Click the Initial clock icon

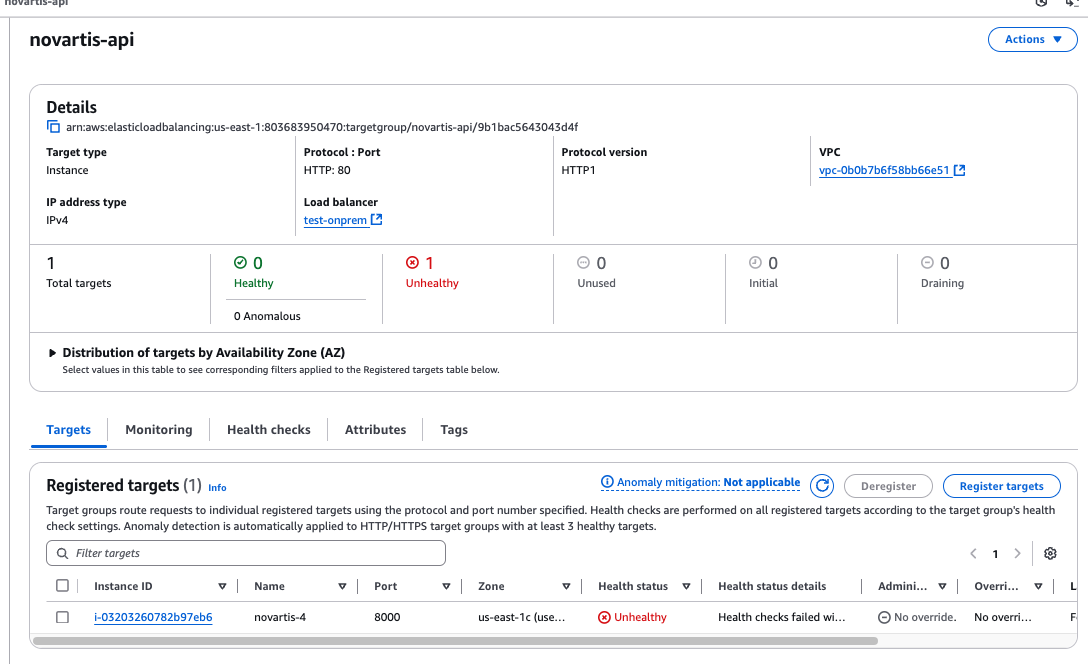[x=756, y=262]
